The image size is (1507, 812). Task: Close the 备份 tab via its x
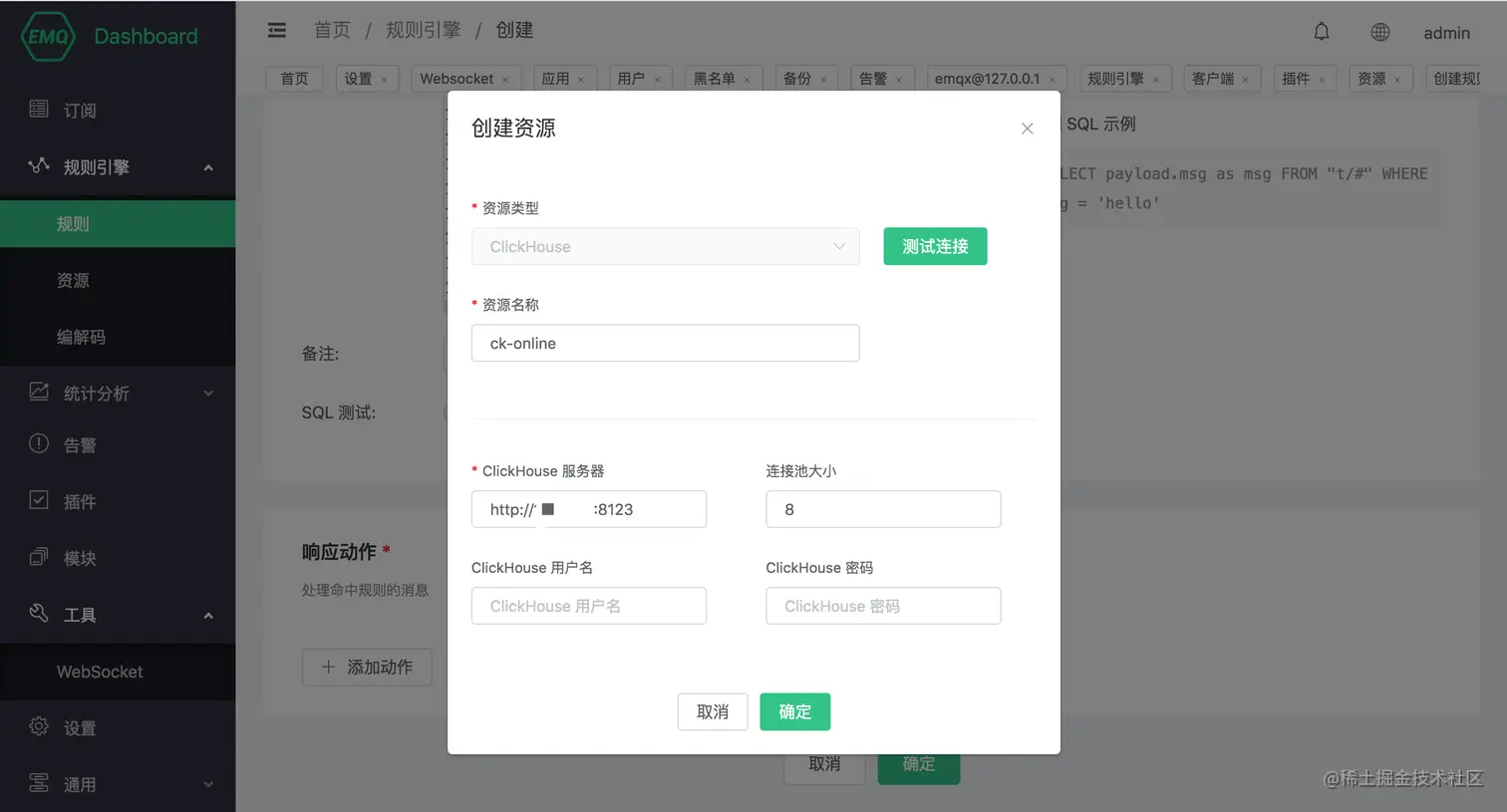[x=823, y=80]
